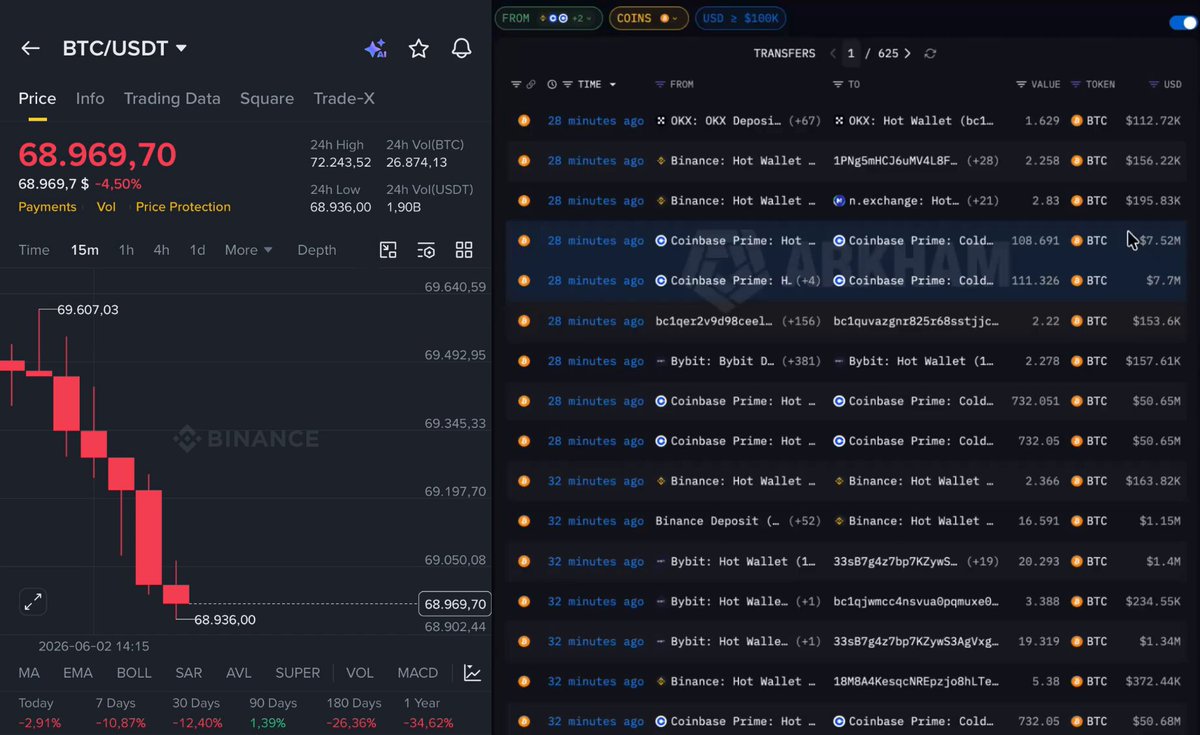Toggle the MA indicator
Image resolution: width=1200 pixels, height=735 pixels.
pos(29,673)
